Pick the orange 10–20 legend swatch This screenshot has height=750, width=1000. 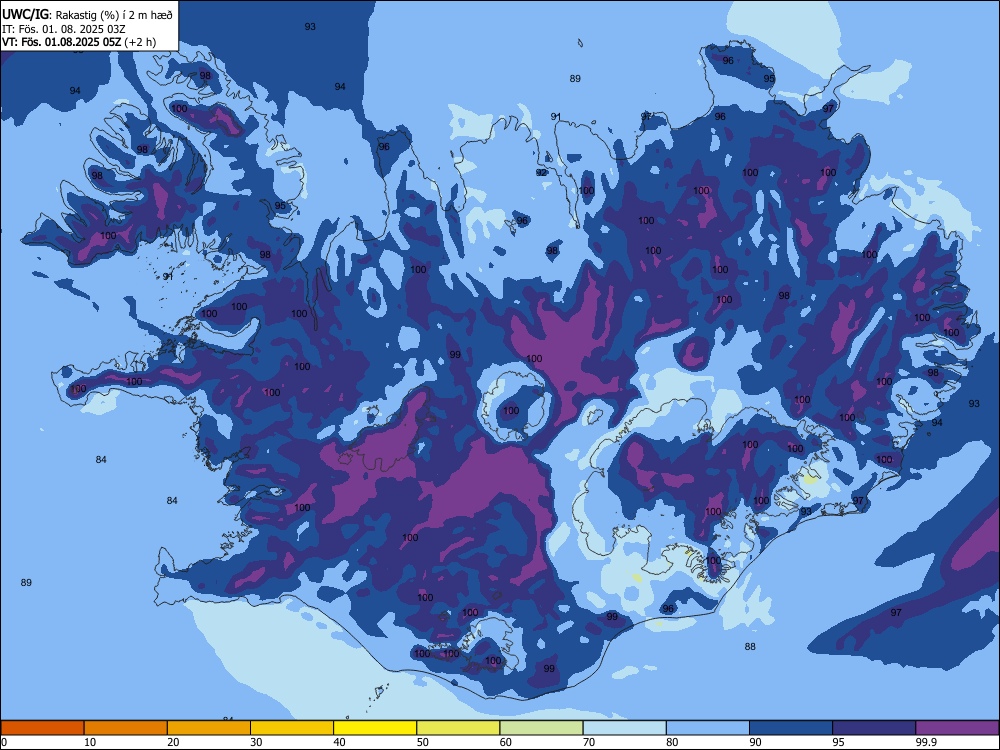126,728
